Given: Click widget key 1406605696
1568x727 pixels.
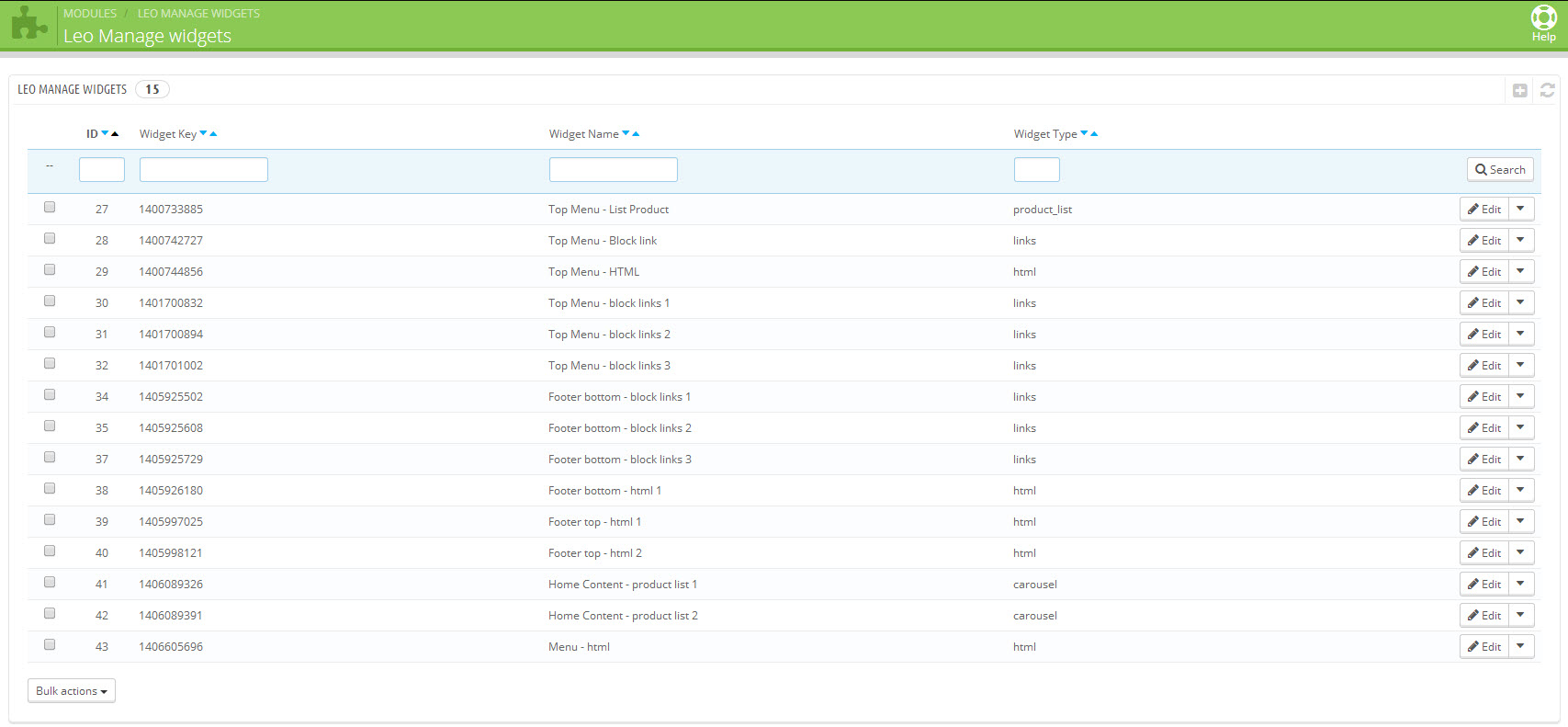Looking at the screenshot, I should coord(171,647).
